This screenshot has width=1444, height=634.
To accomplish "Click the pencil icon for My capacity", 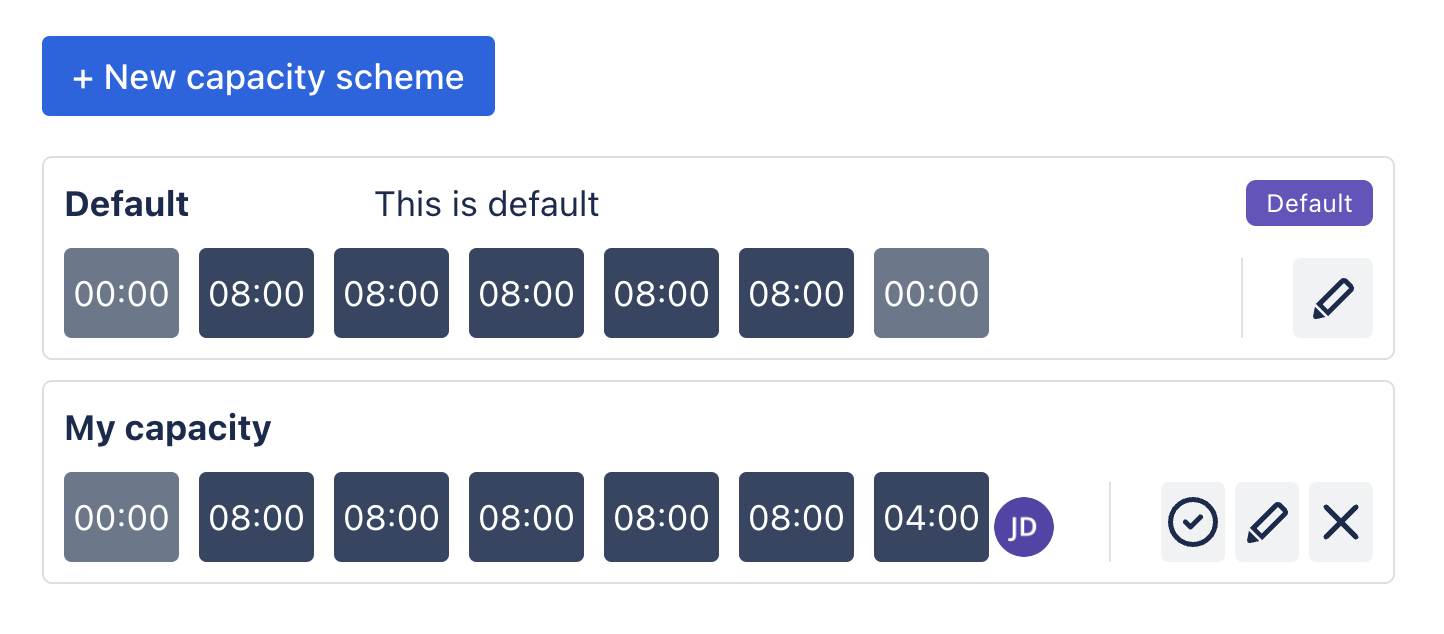I will (x=1267, y=522).
